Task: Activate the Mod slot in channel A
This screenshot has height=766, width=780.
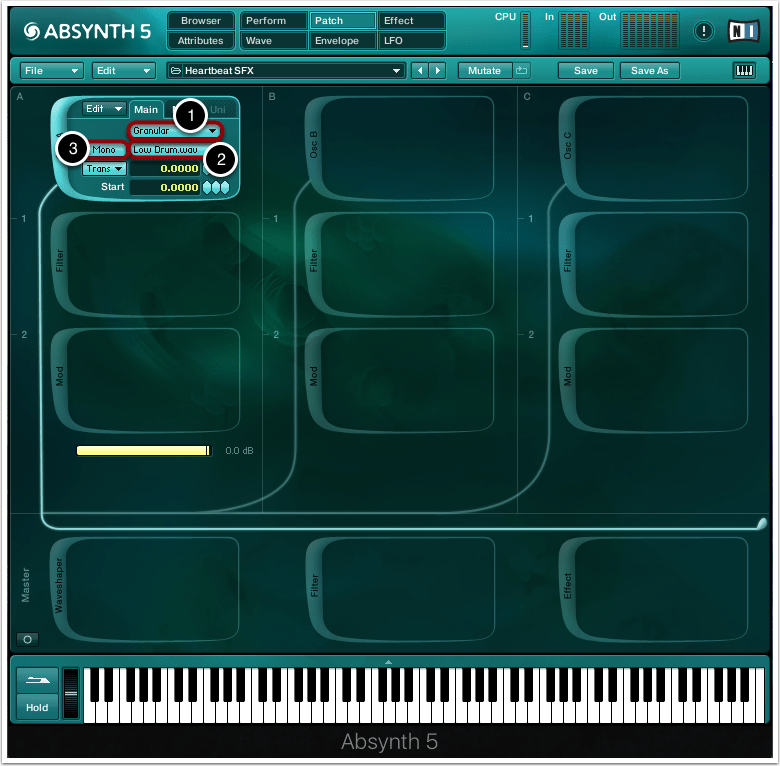Action: [145, 380]
